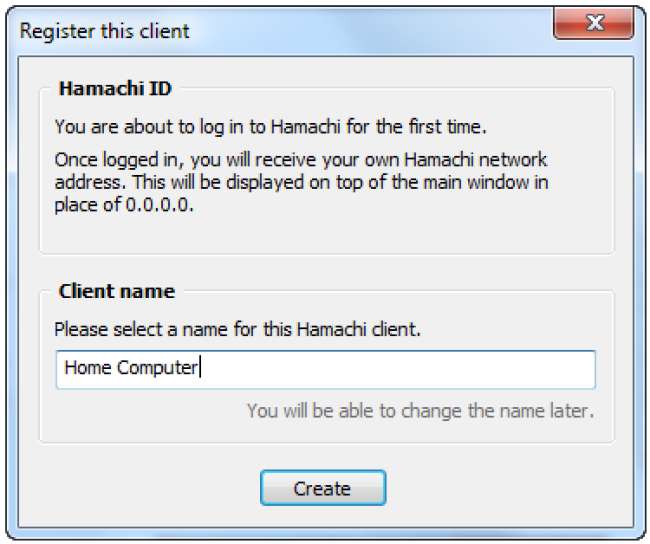Close the Register this client dialog
Viewport: 650px width, 544px height.
click(595, 24)
